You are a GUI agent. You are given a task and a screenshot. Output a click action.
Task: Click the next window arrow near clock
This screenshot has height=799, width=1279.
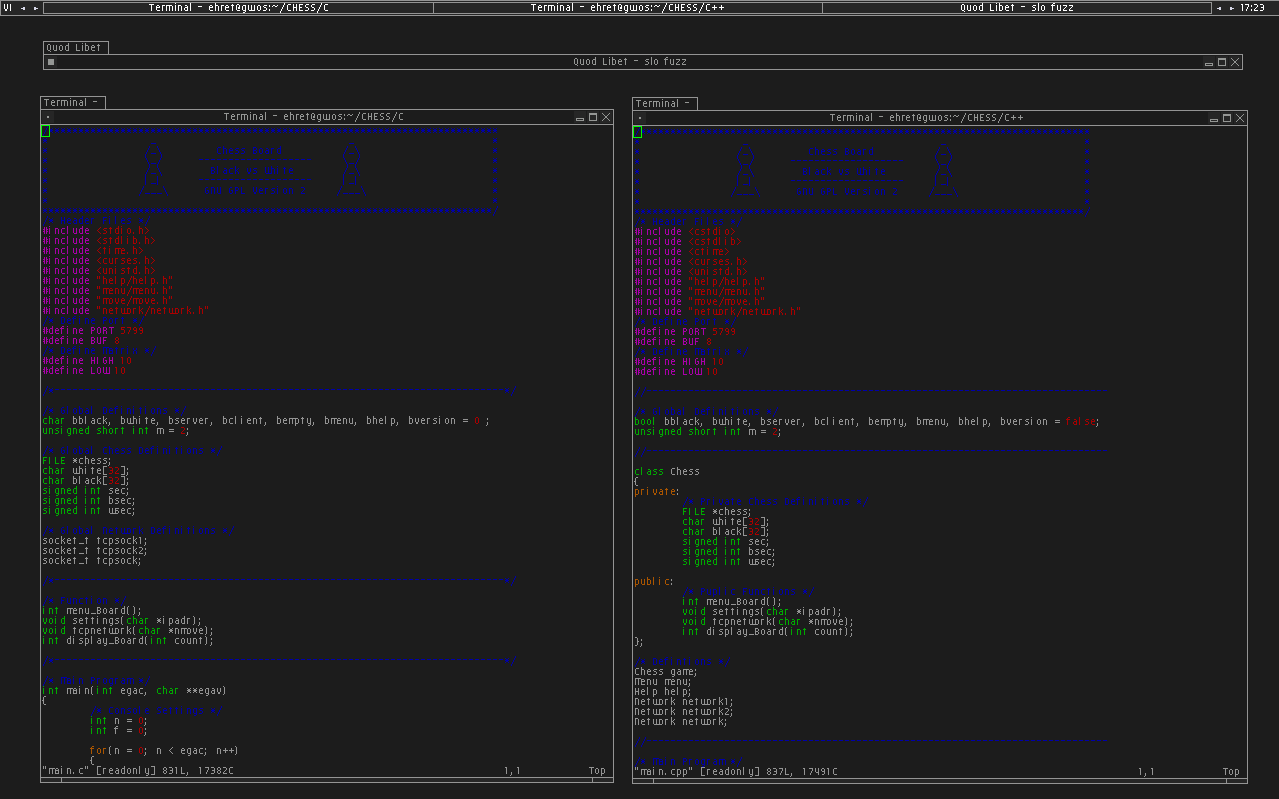[x=1231, y=8]
